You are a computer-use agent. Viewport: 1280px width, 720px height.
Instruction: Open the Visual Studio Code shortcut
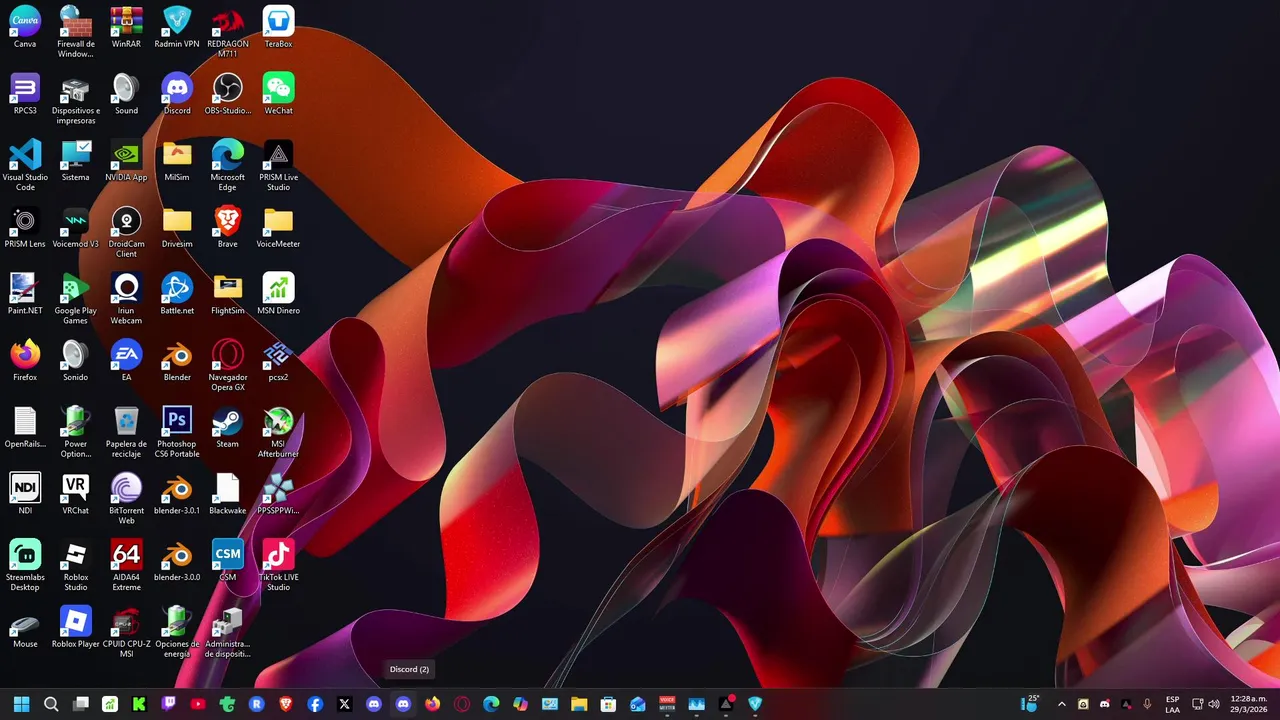coord(25,165)
